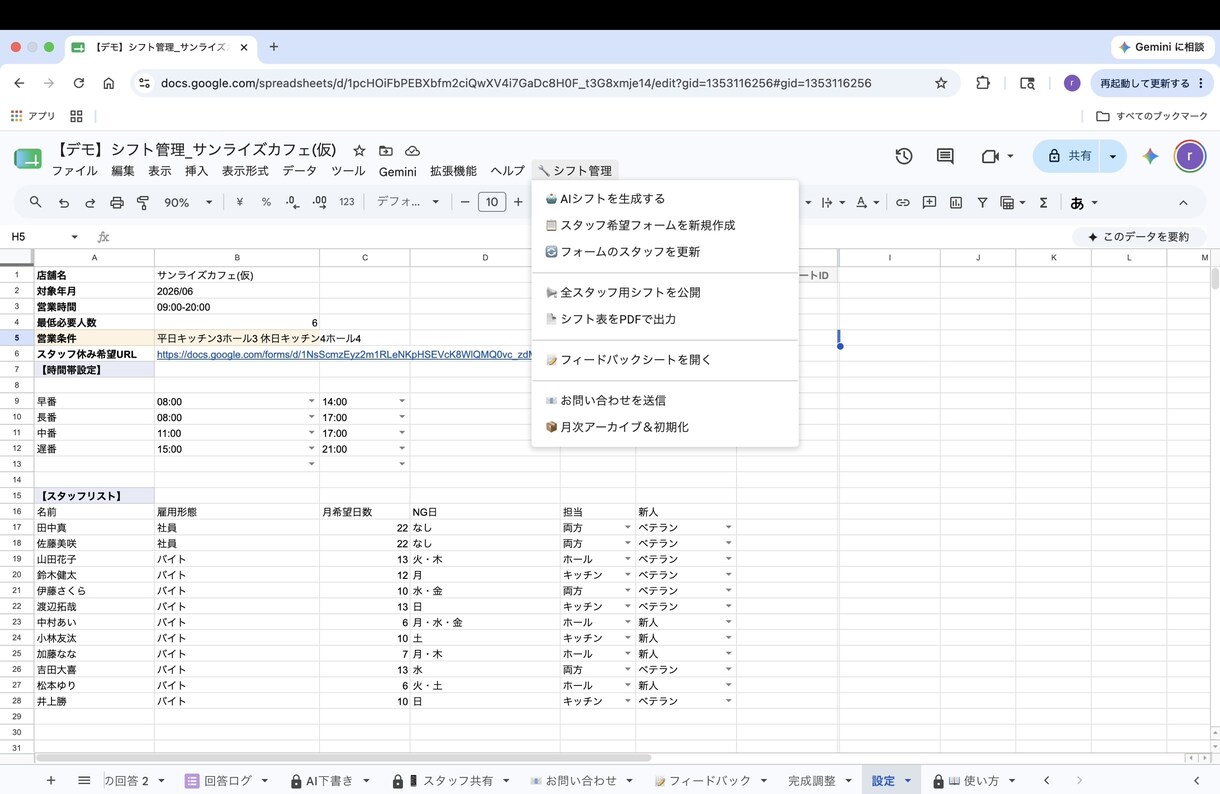Move the document with folder icon

coord(386,150)
